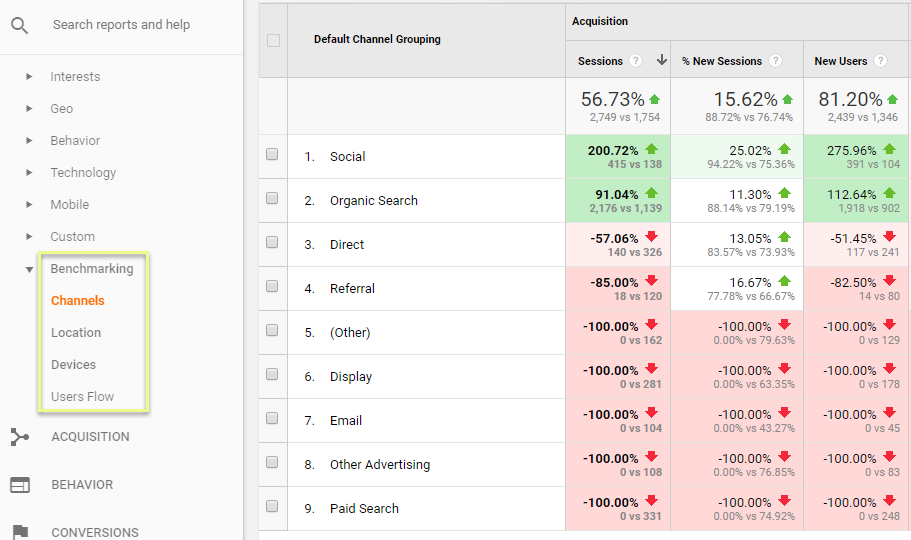Click the Acquisition column group header
911x540 pixels.
[x=600, y=21]
